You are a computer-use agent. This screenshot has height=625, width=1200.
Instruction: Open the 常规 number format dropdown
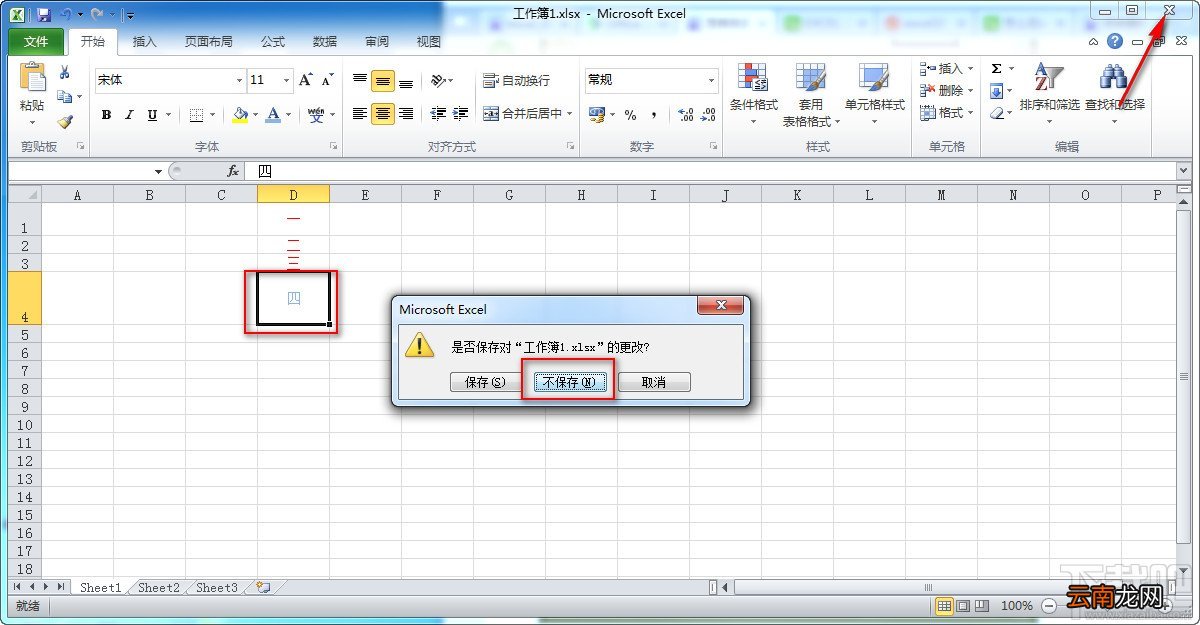(712, 80)
